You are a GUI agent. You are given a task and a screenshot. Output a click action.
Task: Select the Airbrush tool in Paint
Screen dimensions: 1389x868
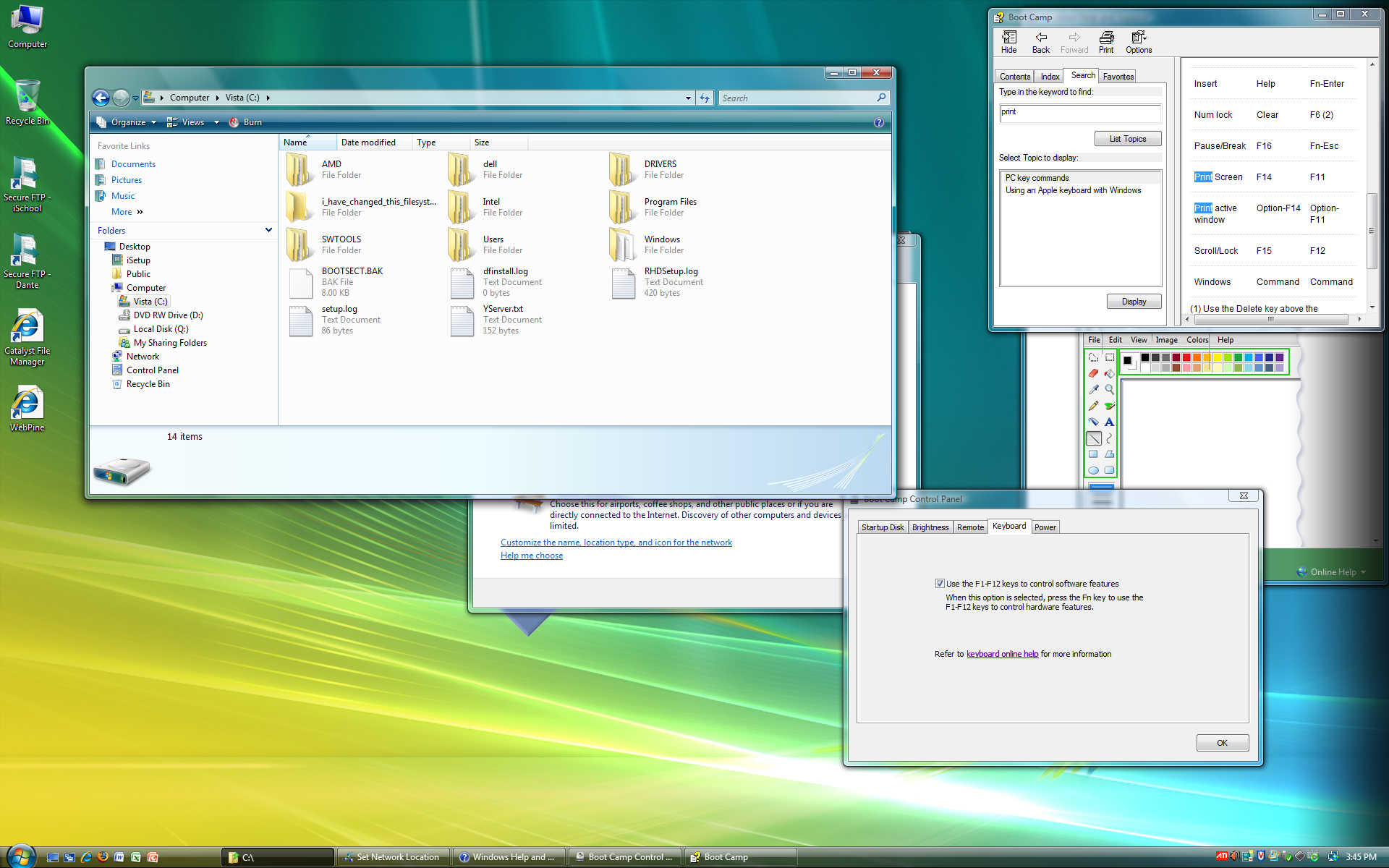(1093, 422)
